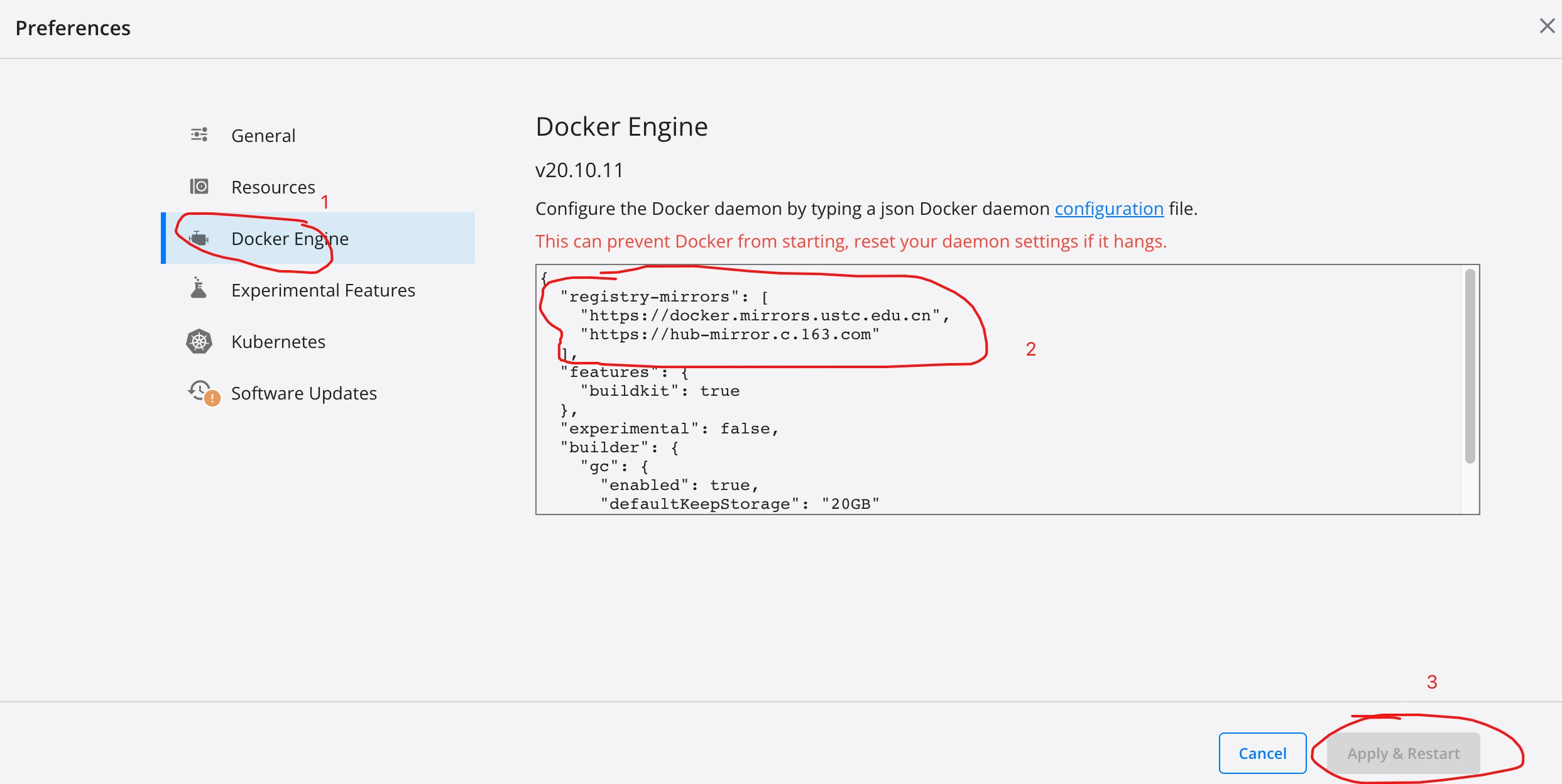The image size is (1562, 784).
Task: Click Apply & Restart button
Action: tap(1403, 753)
